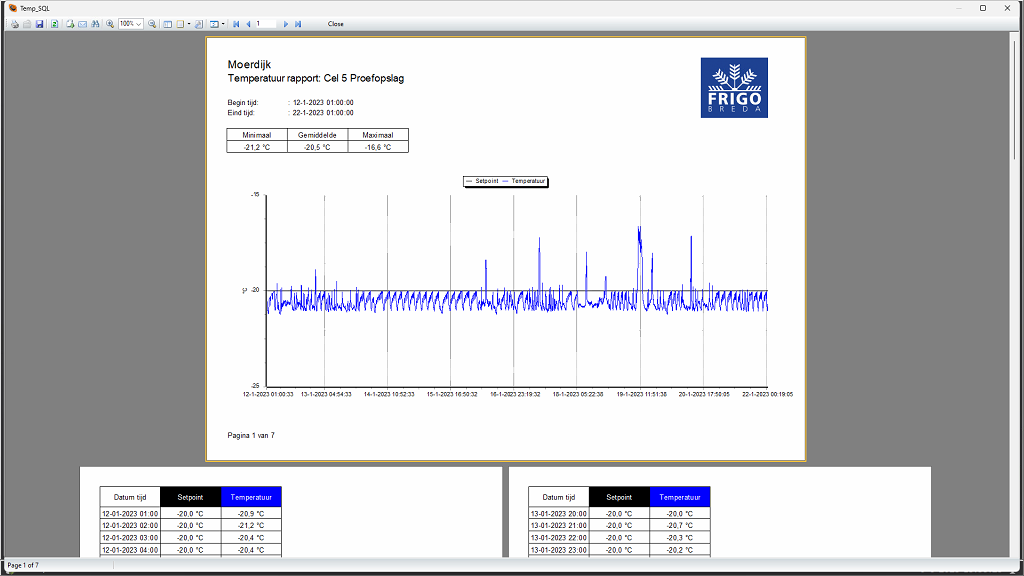Open the 100% zoom level dropdown
Image resolution: width=1024 pixels, height=576 pixels.
point(138,24)
